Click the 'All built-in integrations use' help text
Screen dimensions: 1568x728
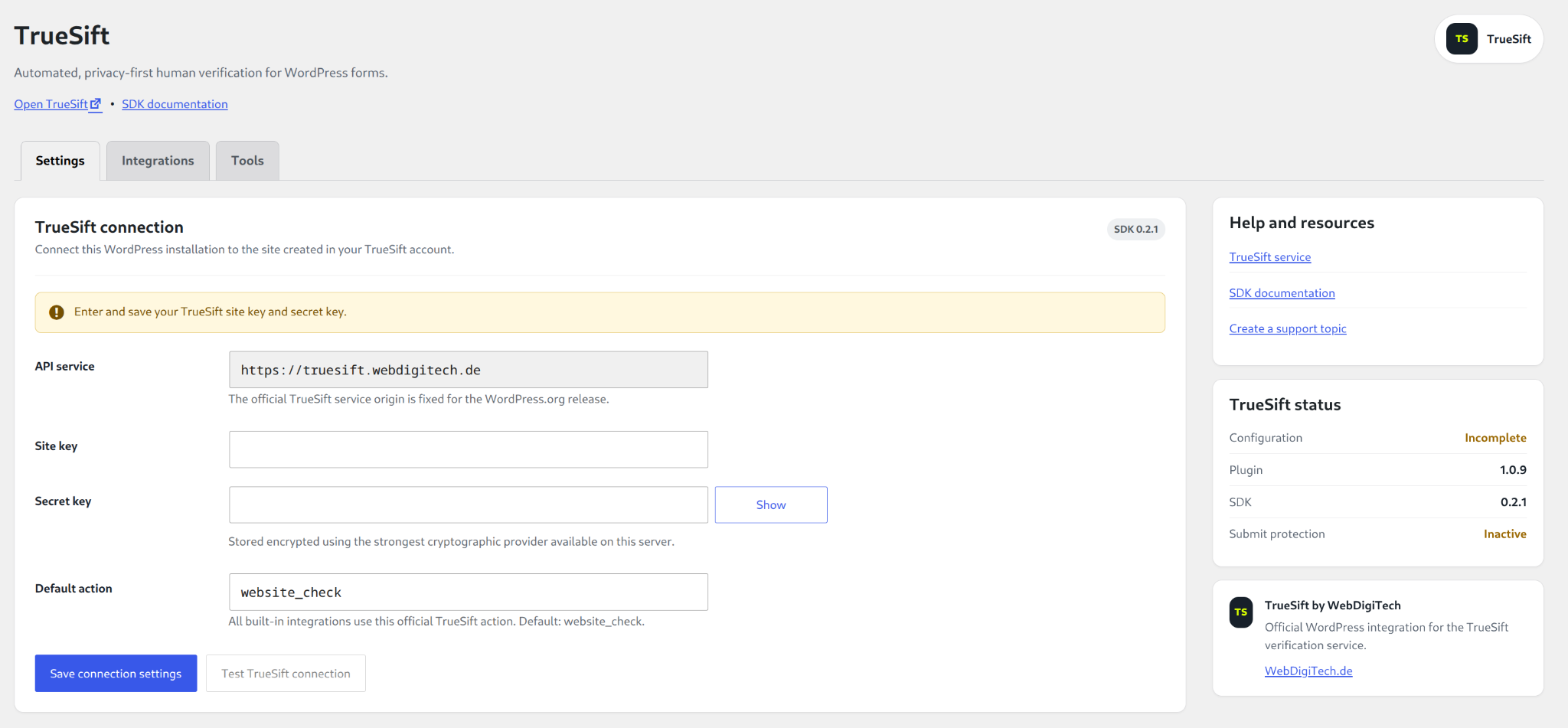tap(436, 622)
